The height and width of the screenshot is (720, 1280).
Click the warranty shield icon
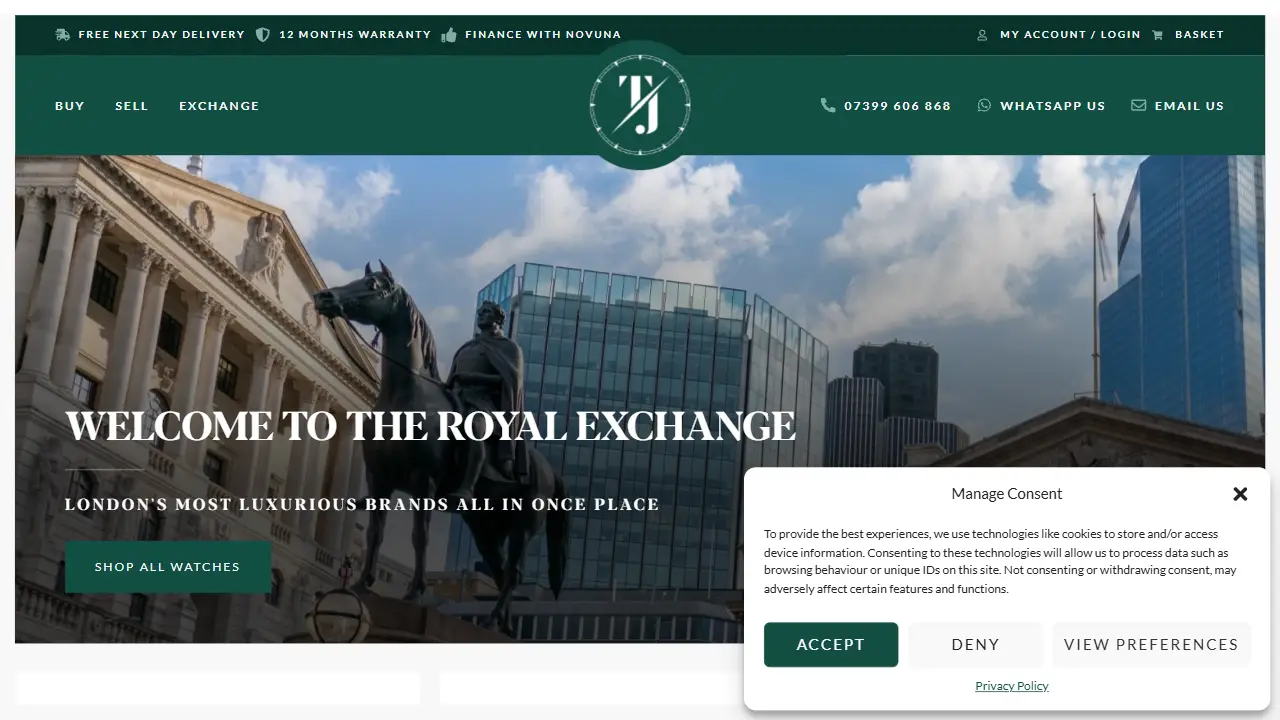[x=263, y=34]
